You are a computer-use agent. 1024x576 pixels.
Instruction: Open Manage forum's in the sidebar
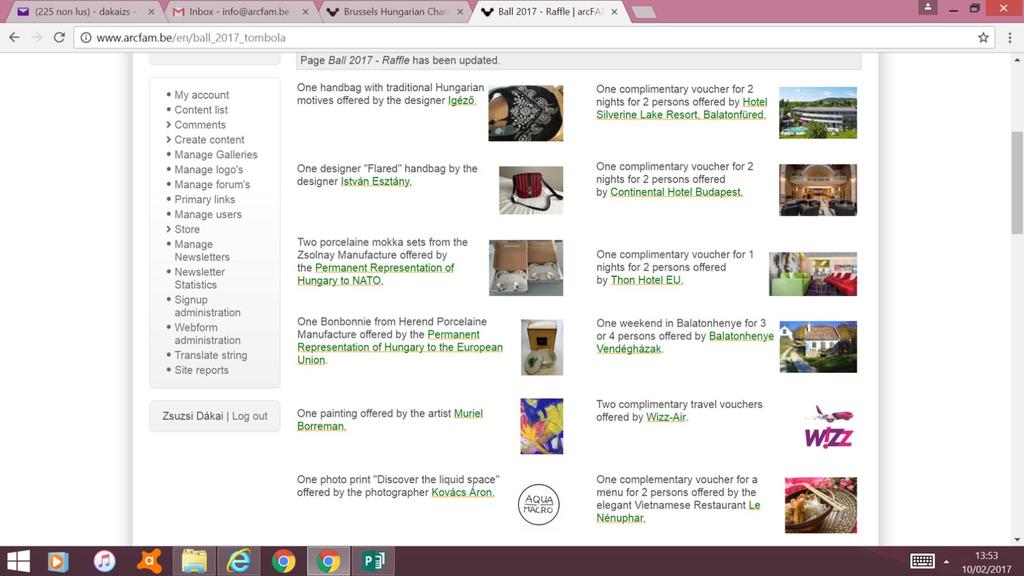coord(212,185)
